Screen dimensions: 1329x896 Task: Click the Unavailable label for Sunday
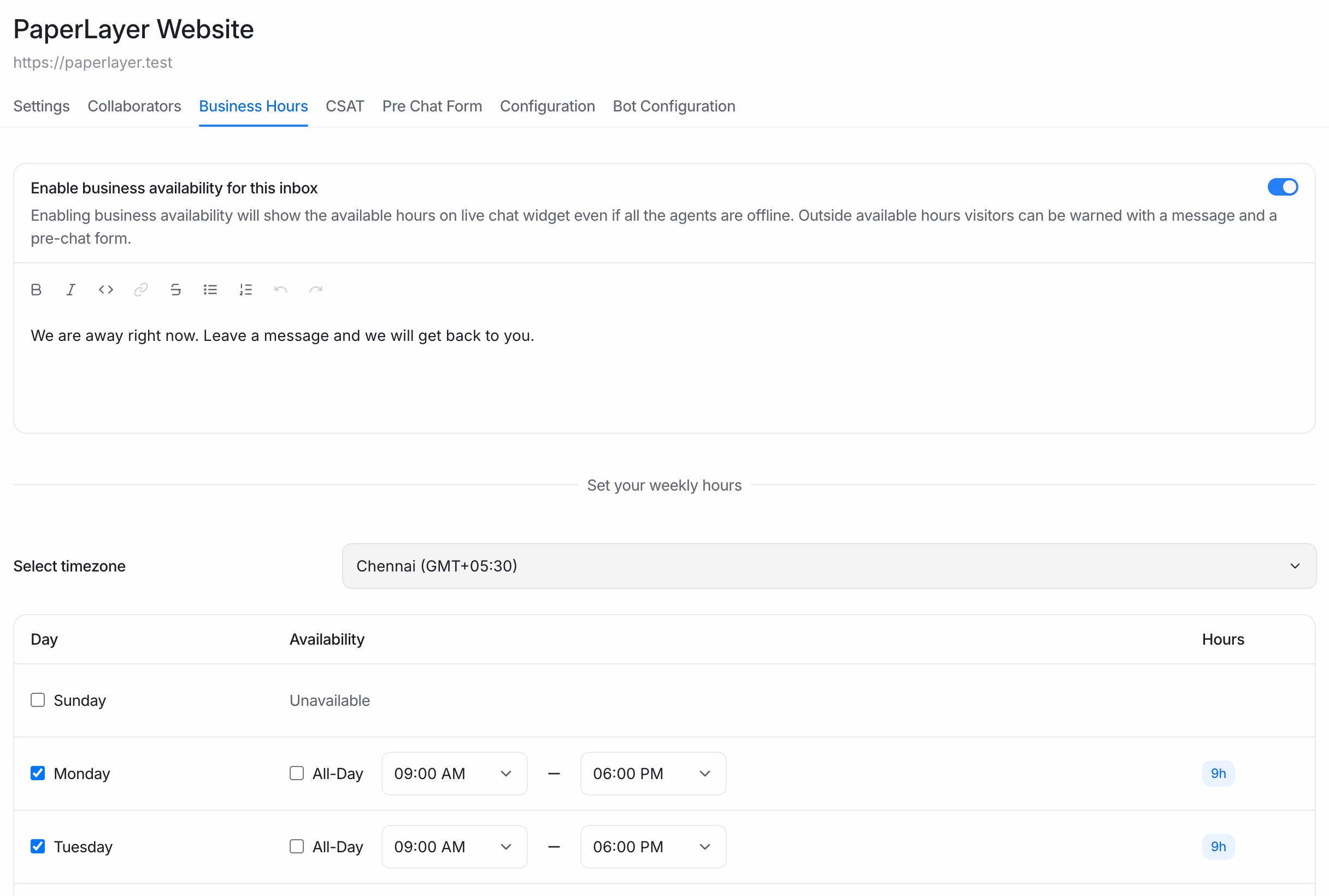(330, 700)
